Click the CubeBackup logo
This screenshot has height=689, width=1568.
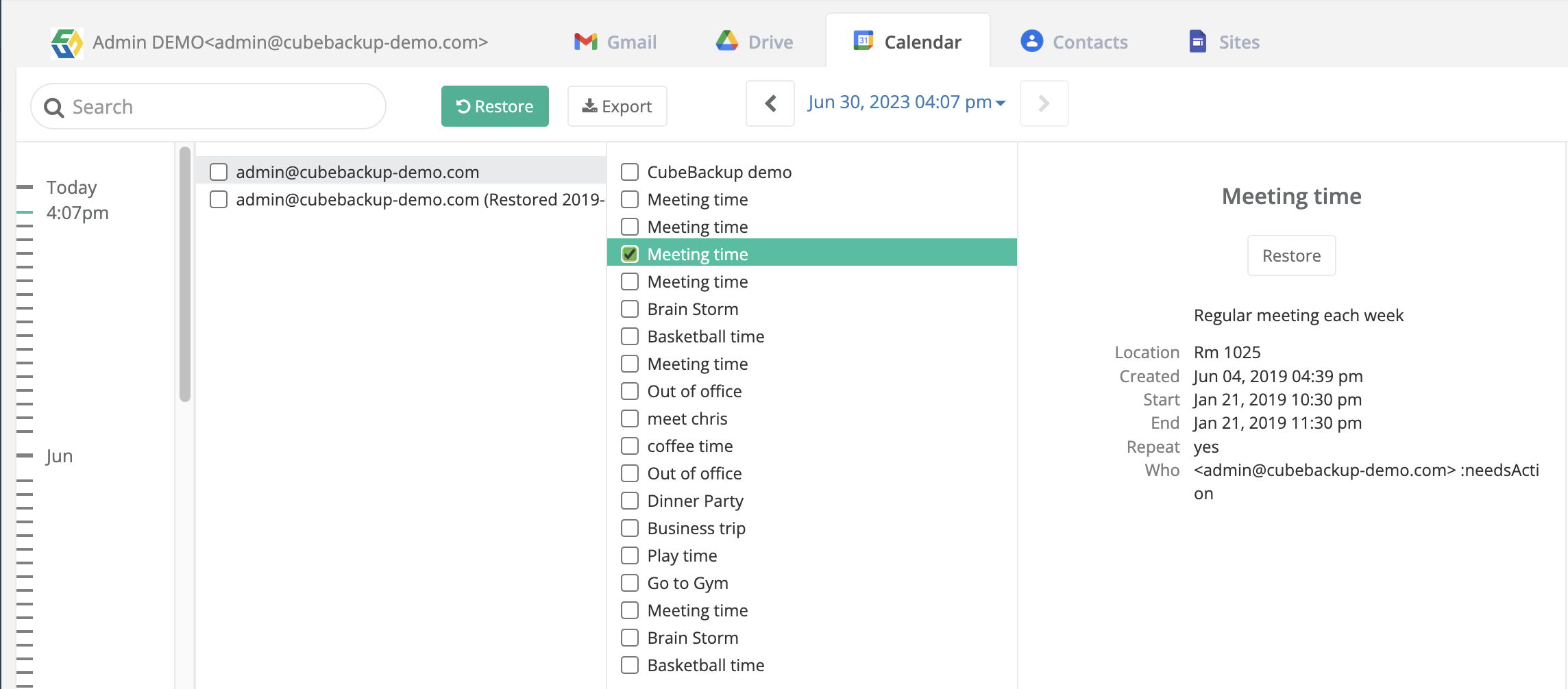coord(66,42)
